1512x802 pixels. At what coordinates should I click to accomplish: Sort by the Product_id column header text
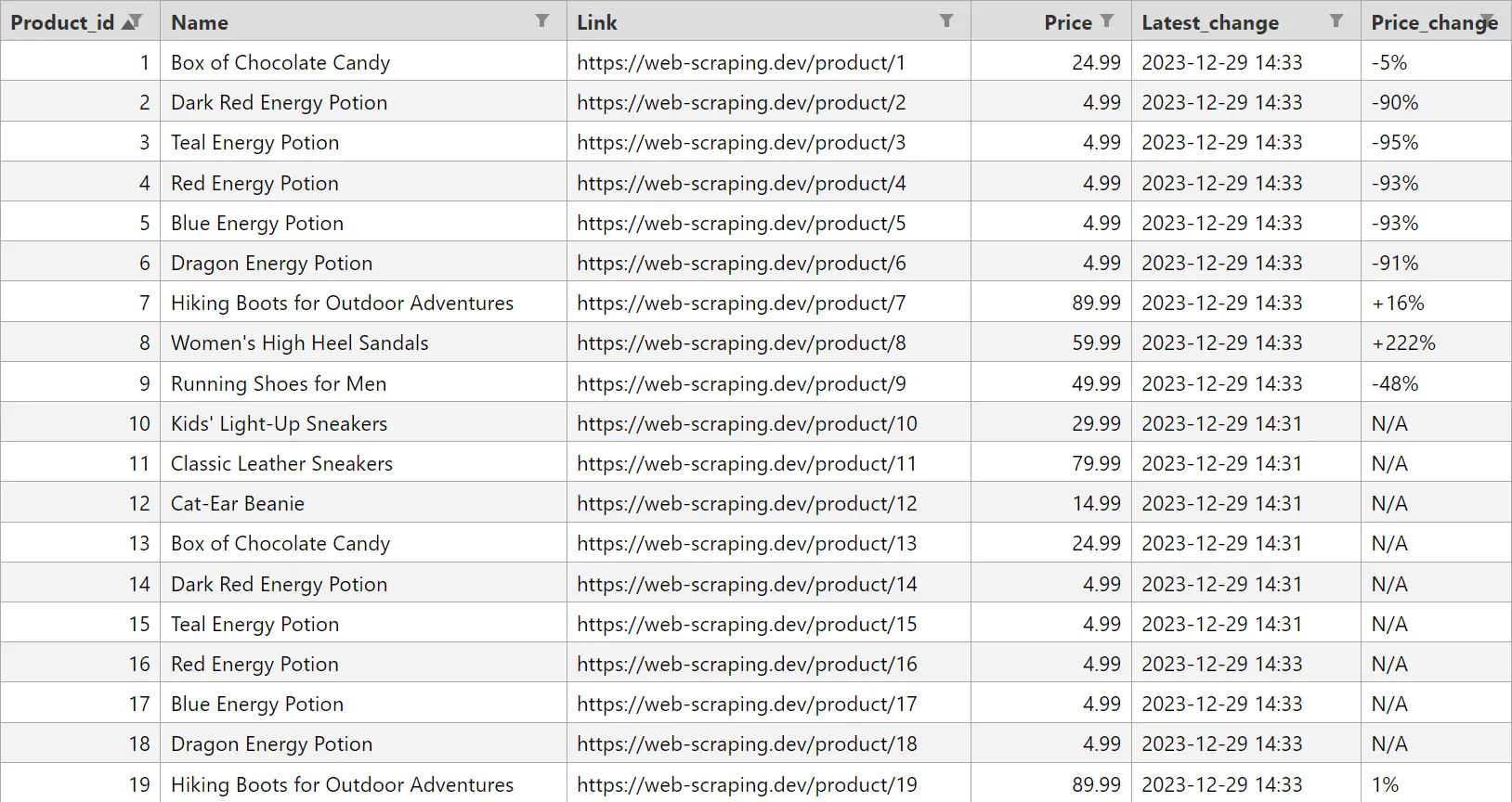tap(62, 22)
